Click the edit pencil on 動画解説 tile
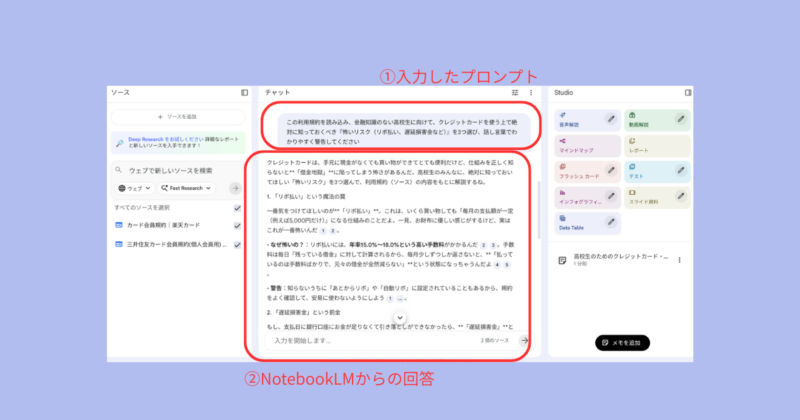 click(680, 119)
